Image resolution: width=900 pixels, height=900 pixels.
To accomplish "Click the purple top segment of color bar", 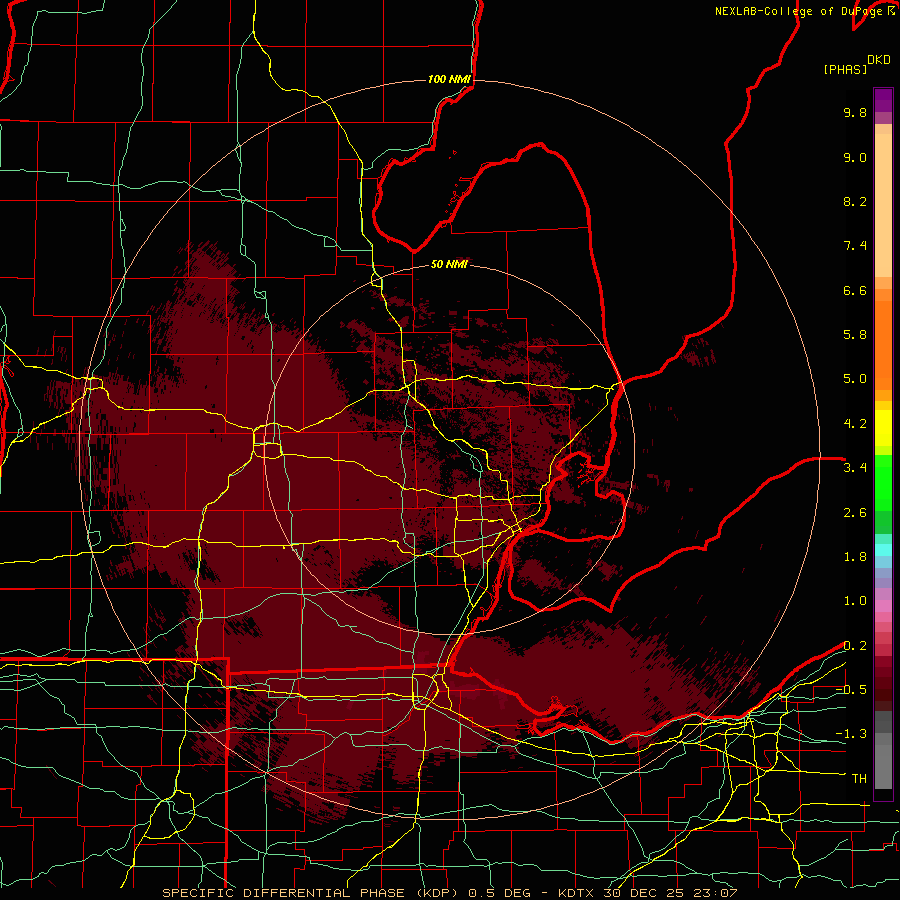I will tap(883, 100).
